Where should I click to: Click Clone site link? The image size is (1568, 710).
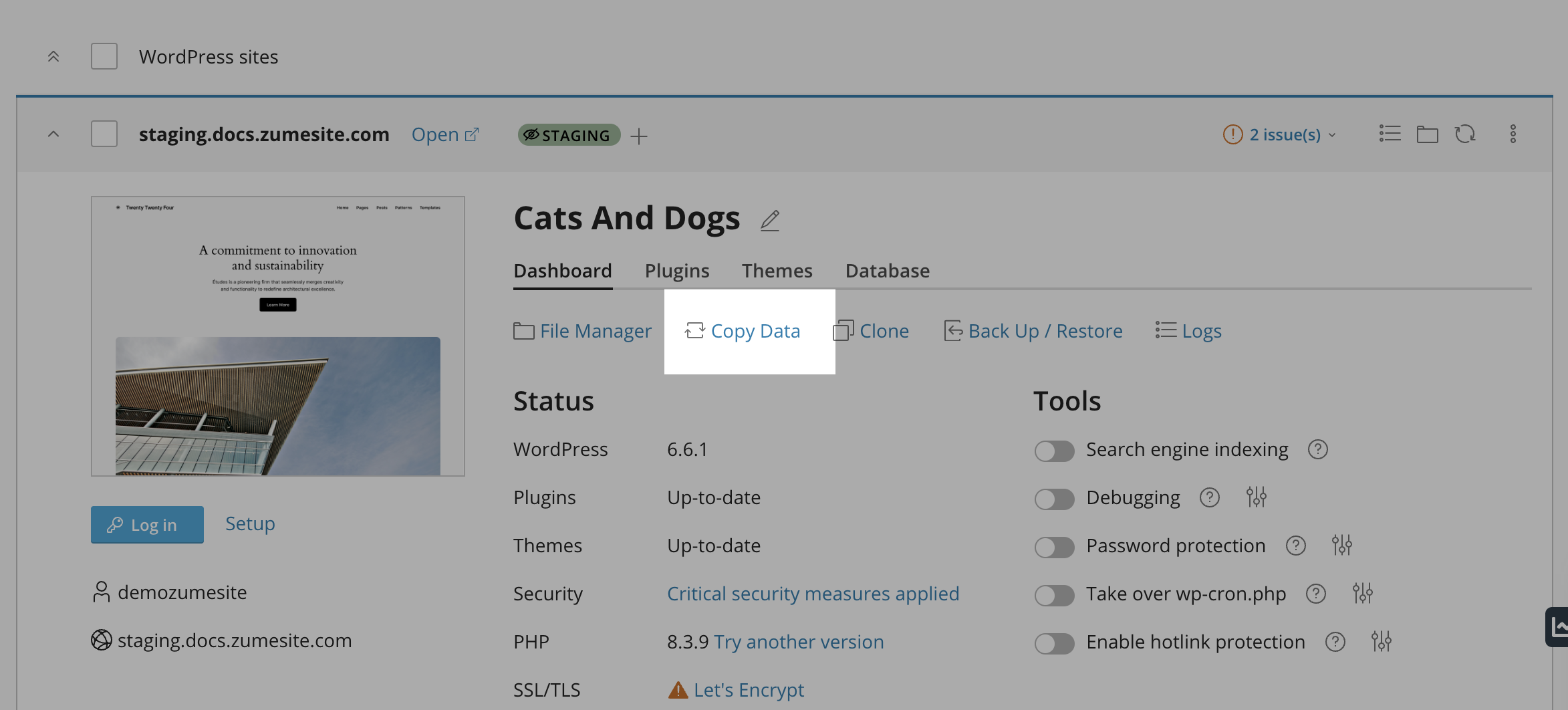click(871, 331)
